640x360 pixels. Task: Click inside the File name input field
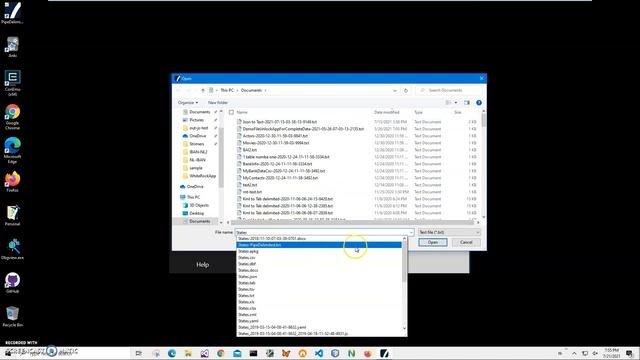tap(322, 232)
